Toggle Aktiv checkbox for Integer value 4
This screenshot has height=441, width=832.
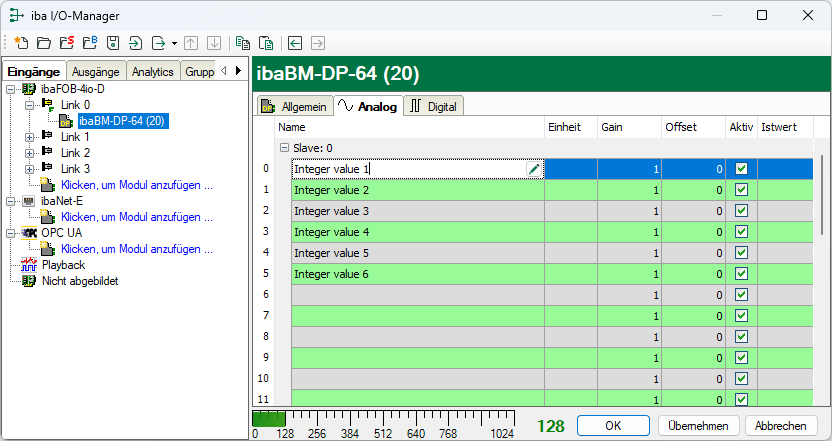(741, 232)
